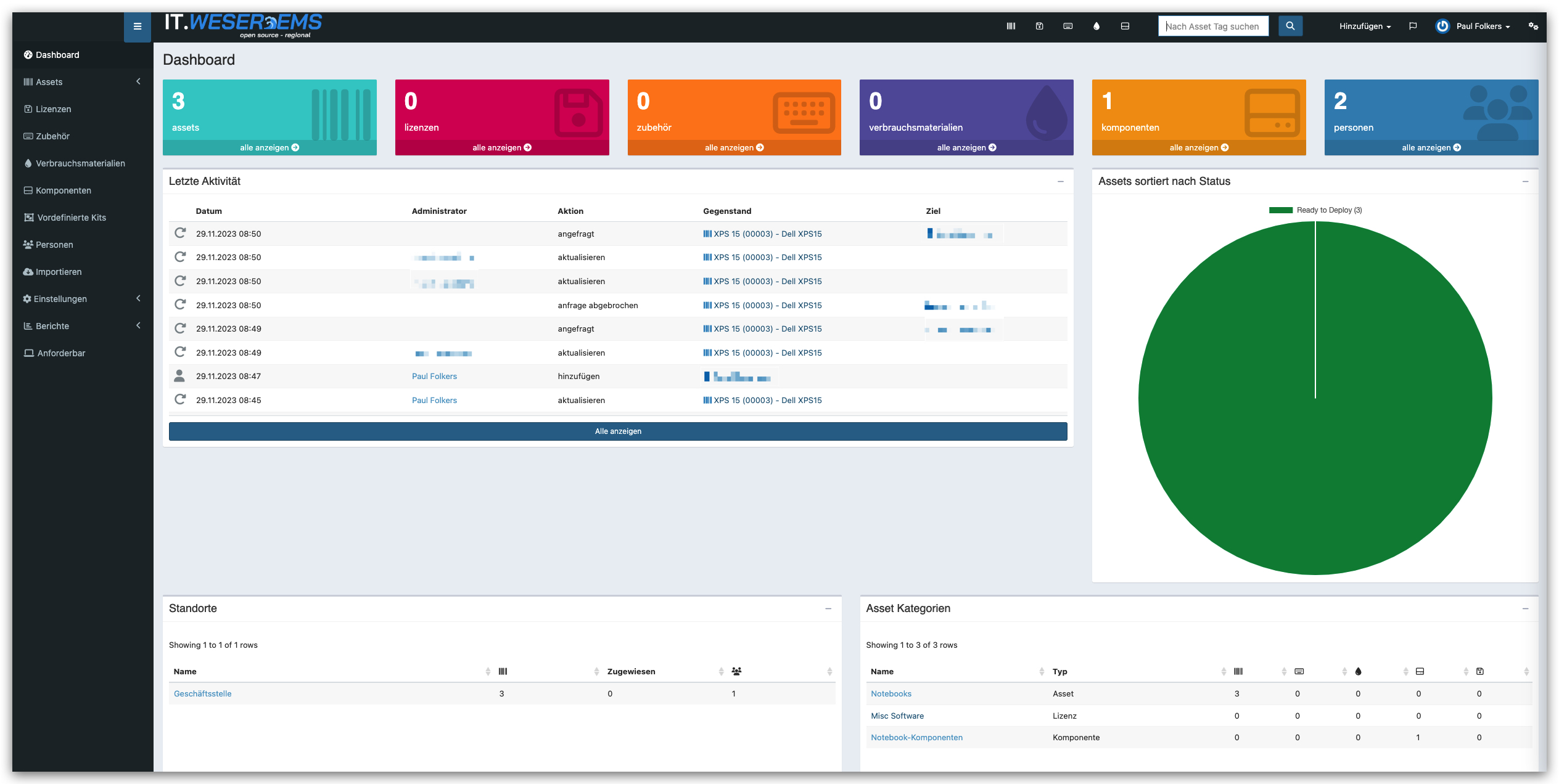Open Komponenten in sidebar
The height and width of the screenshot is (784, 1559).
tap(83, 190)
